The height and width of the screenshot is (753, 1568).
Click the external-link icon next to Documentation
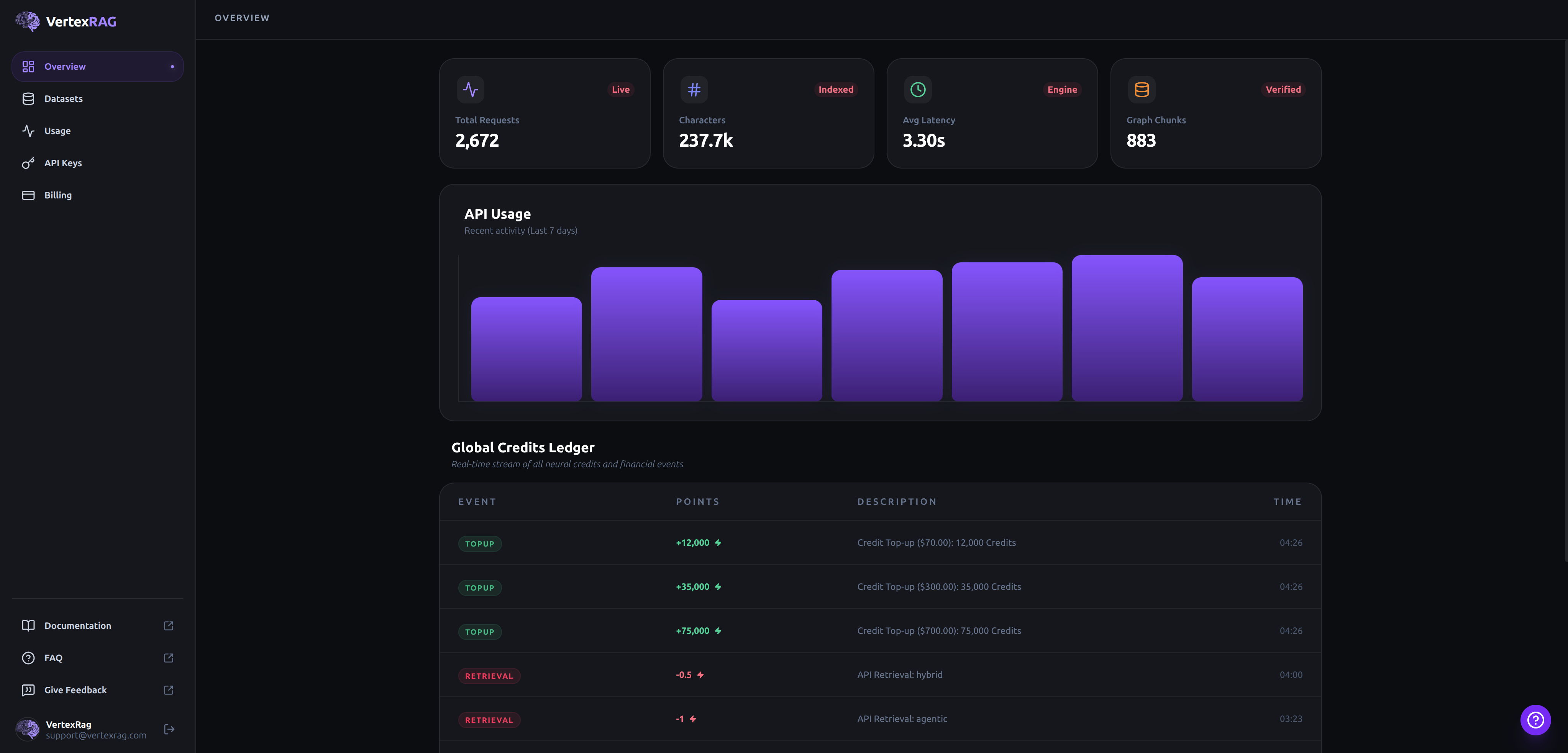click(168, 625)
